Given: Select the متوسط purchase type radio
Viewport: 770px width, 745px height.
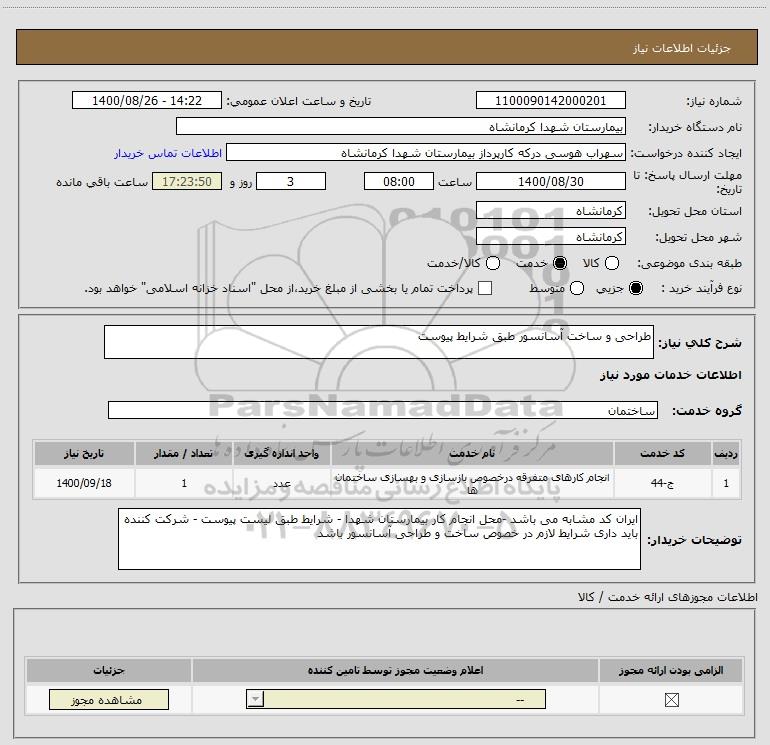Looking at the screenshot, I should click(x=577, y=288).
